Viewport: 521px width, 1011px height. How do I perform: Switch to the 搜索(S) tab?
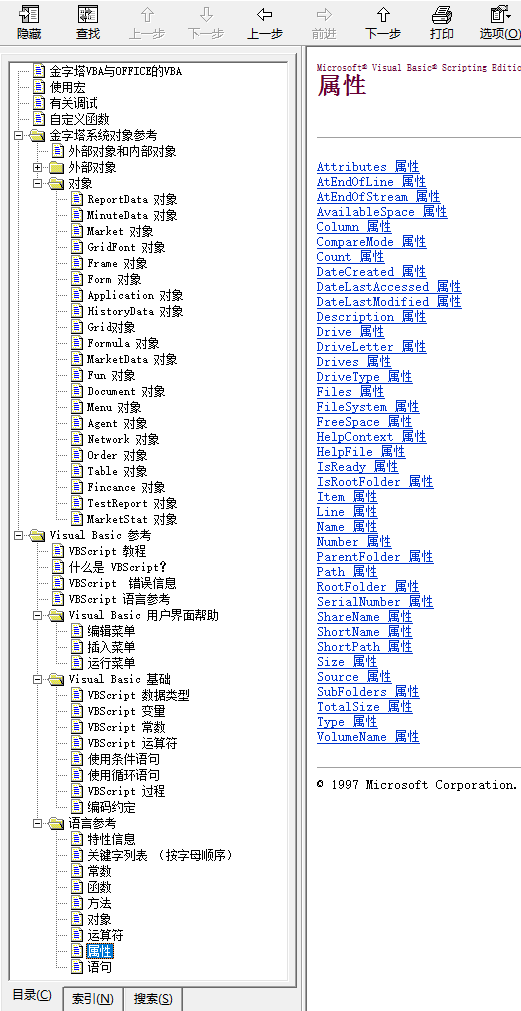coord(153,999)
